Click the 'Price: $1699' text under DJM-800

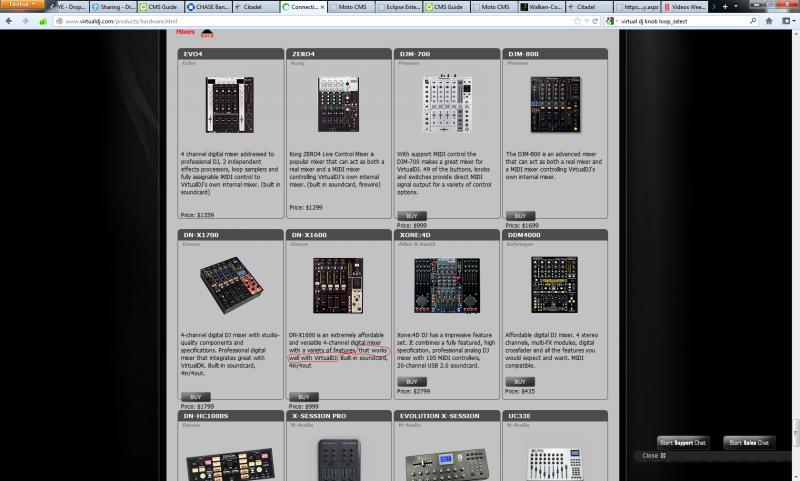[522, 225]
